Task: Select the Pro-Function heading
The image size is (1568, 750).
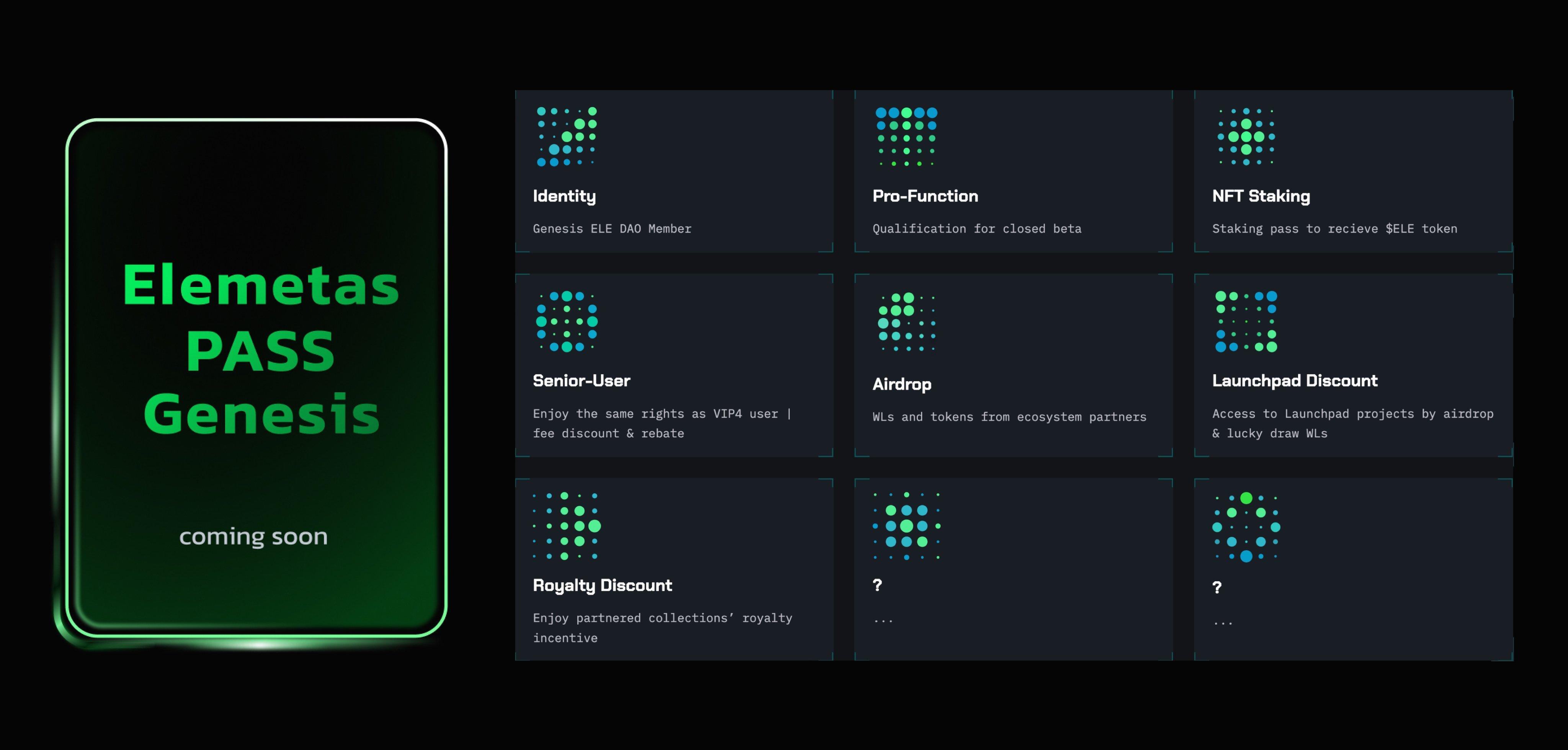Action: click(x=924, y=196)
